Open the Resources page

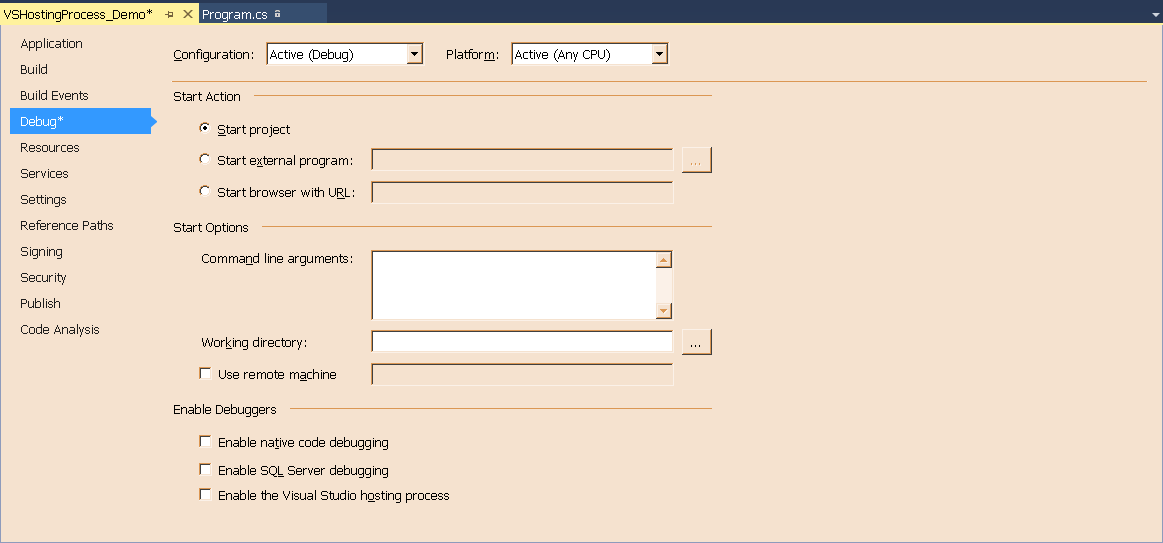pos(50,148)
